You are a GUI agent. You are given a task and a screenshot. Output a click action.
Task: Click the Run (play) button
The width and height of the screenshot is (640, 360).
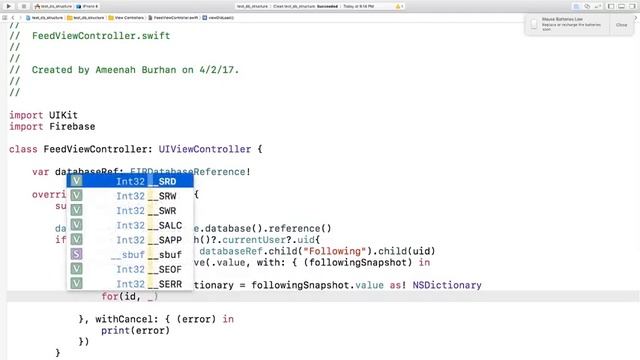point(9,6)
